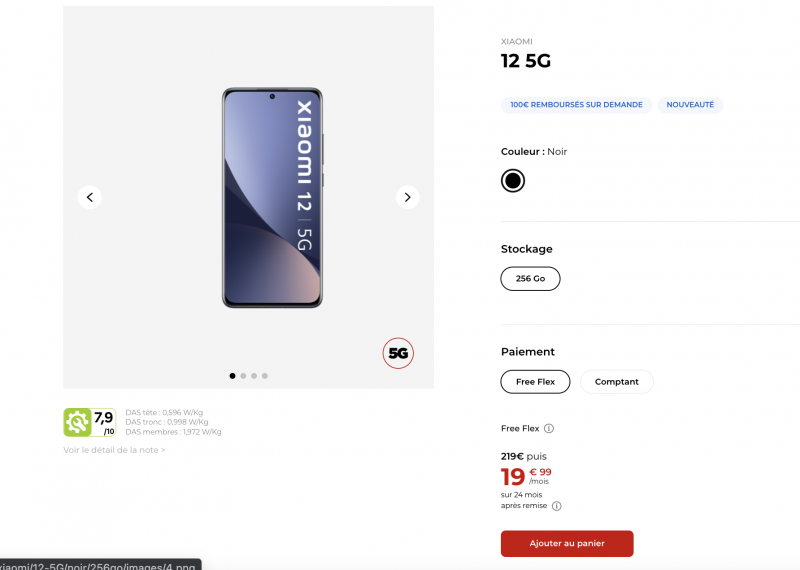The image size is (800, 570).
Task: Expand "Voir le détail de la note"
Action: (x=114, y=450)
